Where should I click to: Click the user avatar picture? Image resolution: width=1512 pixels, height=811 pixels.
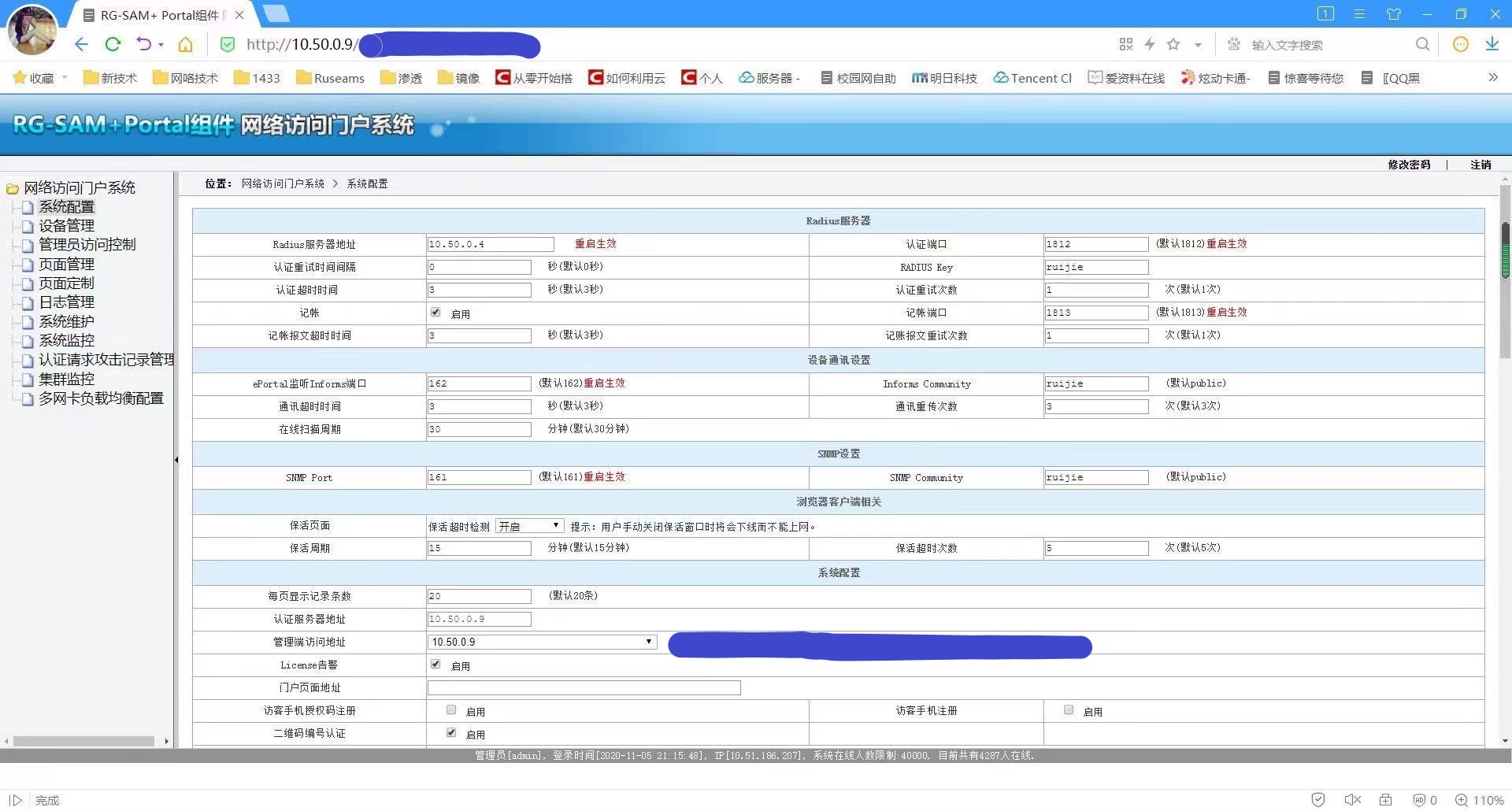(32, 29)
